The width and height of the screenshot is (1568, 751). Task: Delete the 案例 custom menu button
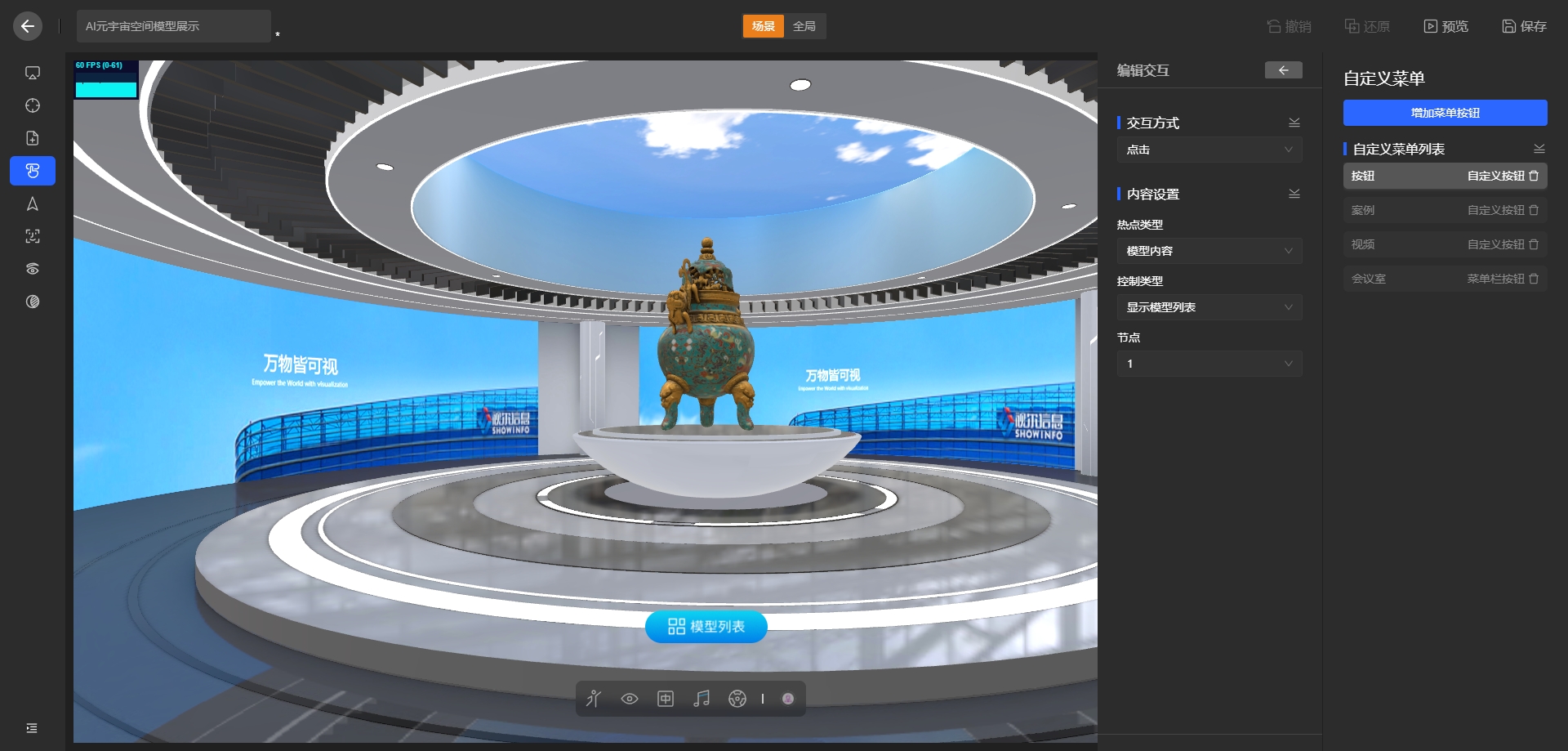(x=1534, y=210)
